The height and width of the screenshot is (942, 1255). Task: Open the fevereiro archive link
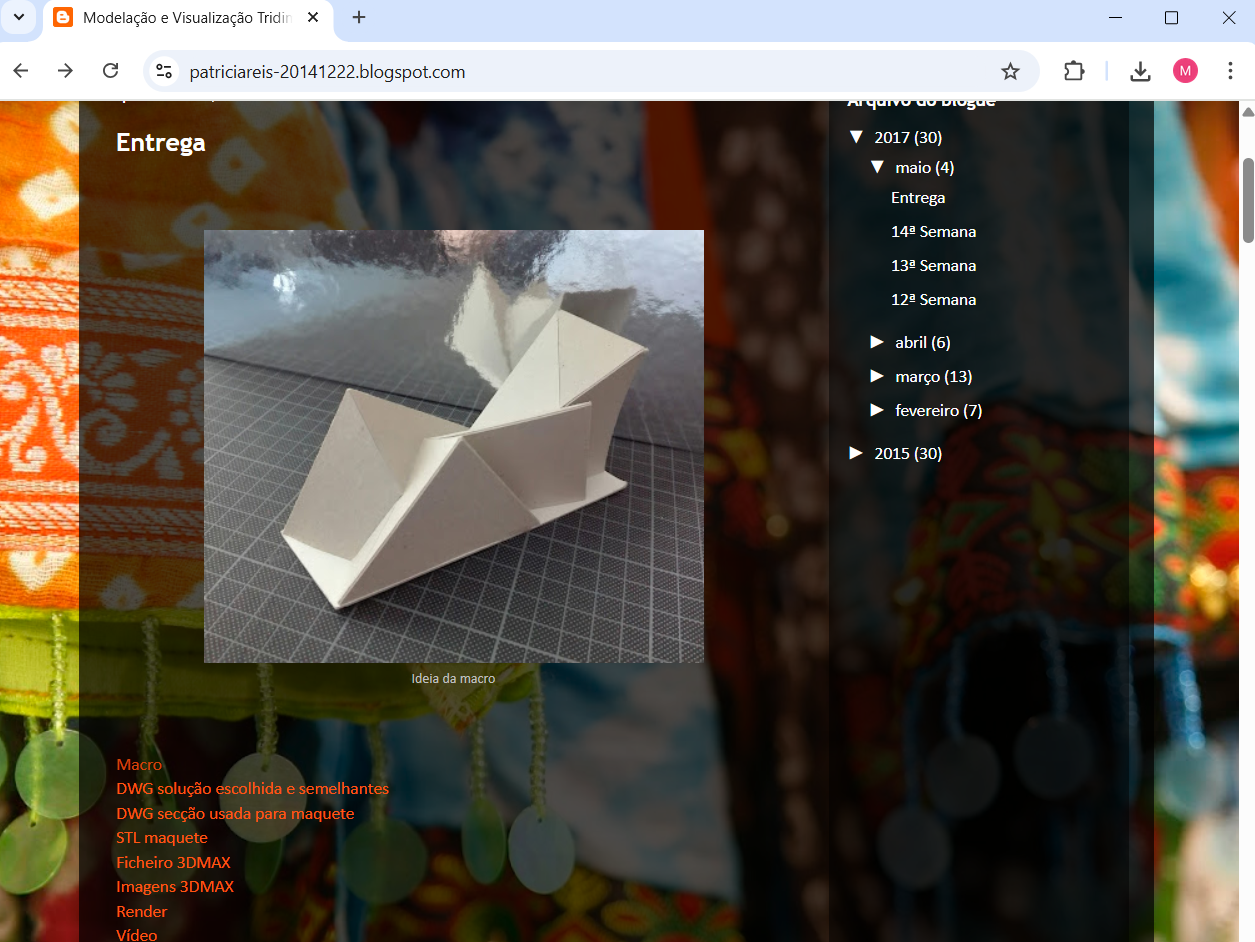click(927, 411)
